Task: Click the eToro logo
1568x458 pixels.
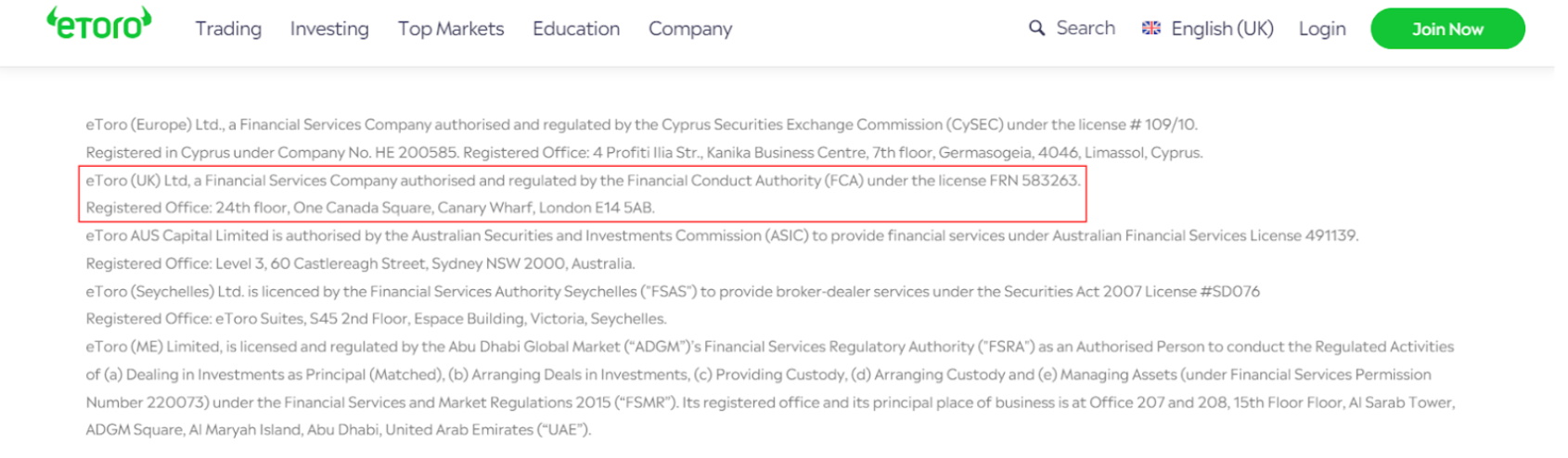Action: pyautogui.click(x=99, y=24)
